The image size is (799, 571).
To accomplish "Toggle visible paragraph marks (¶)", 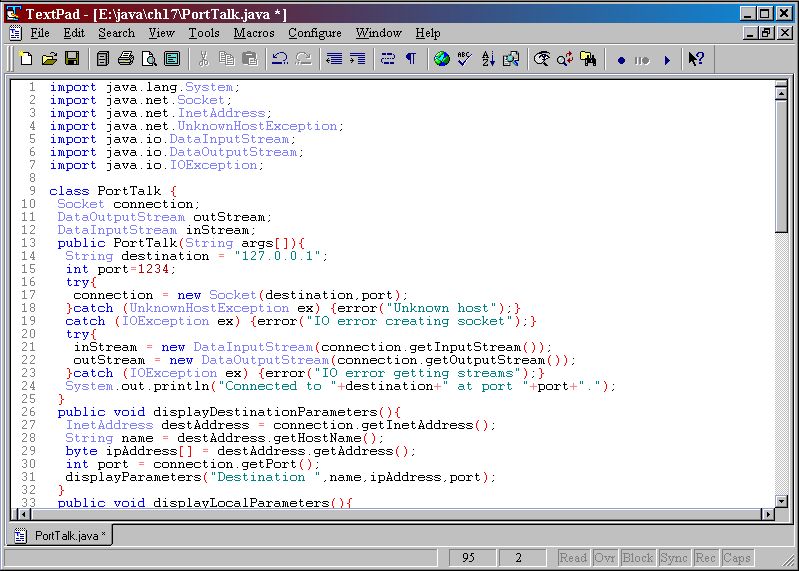I will 410,60.
